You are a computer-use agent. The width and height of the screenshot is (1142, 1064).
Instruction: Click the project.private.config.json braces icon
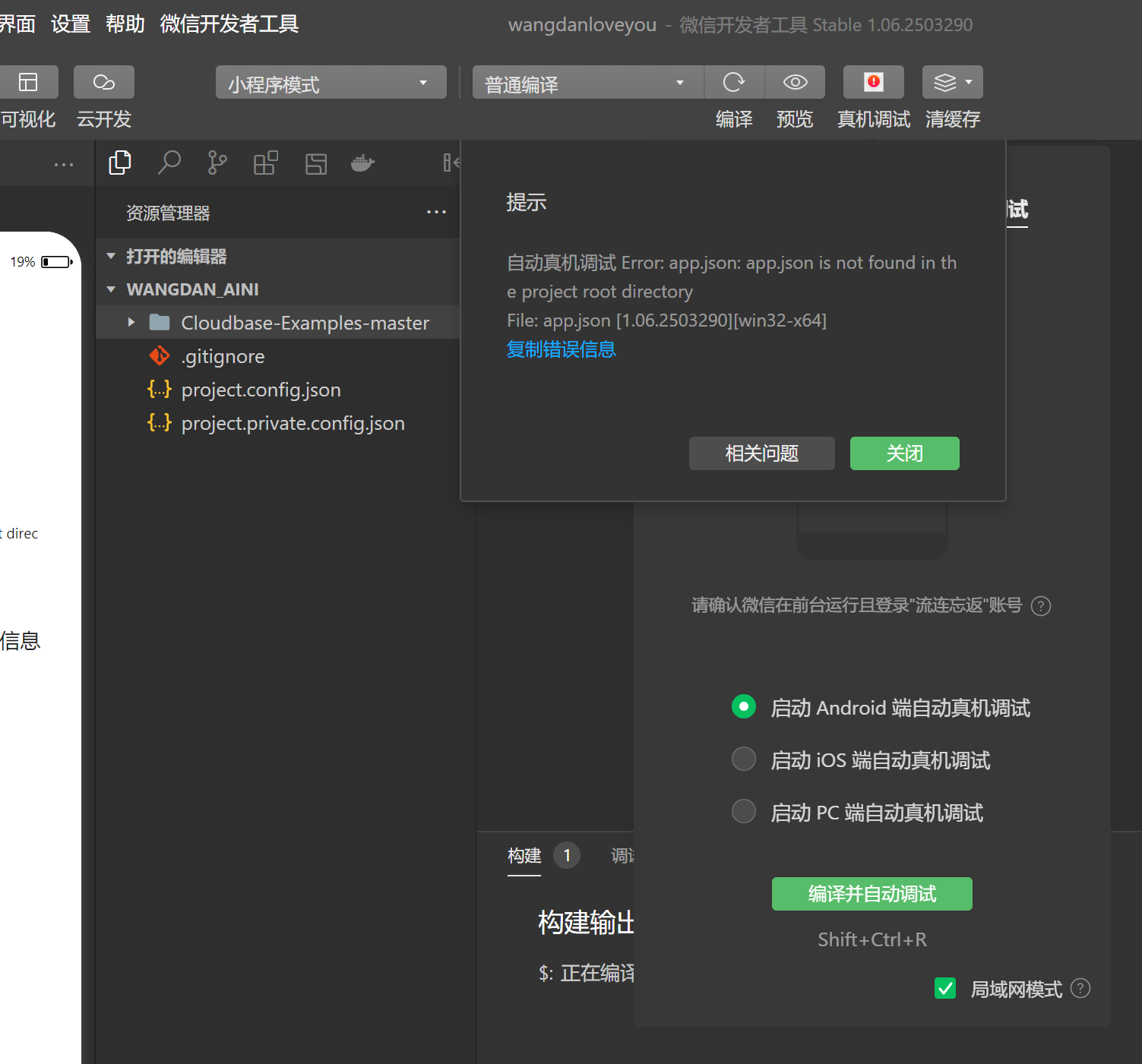(160, 422)
